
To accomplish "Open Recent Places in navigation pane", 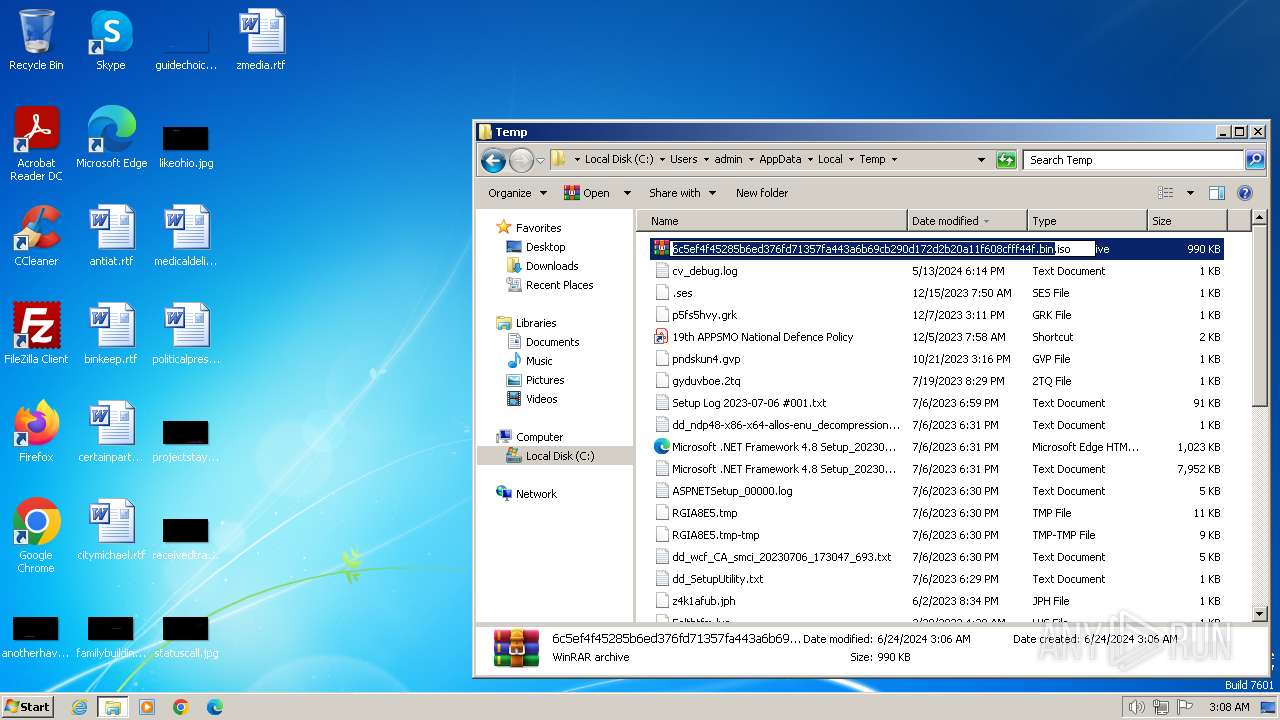I will (559, 285).
